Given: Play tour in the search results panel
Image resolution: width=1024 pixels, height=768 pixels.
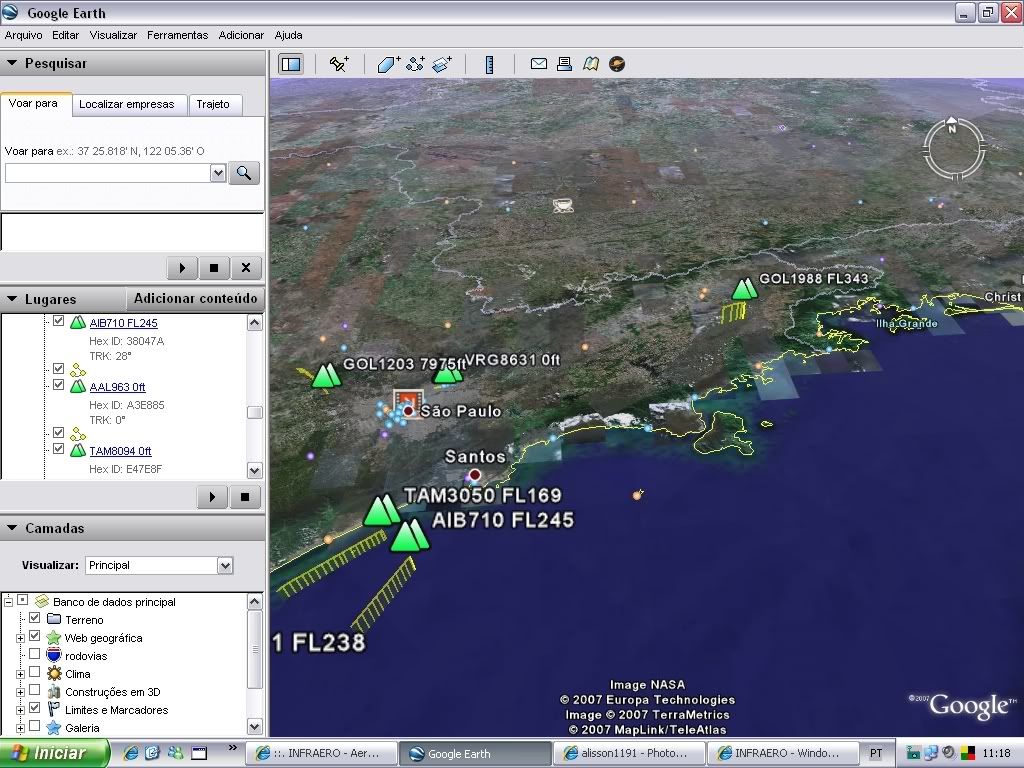Looking at the screenshot, I should point(182,268).
